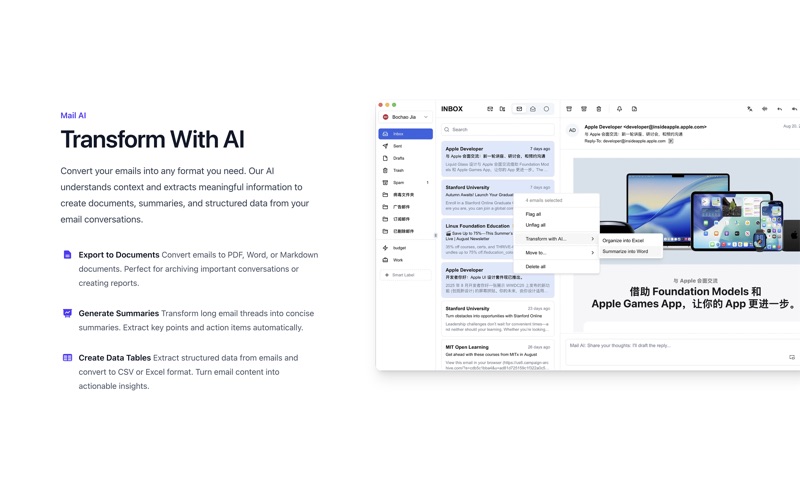
Task: Click the Export to Documents icon
Action: point(67,255)
